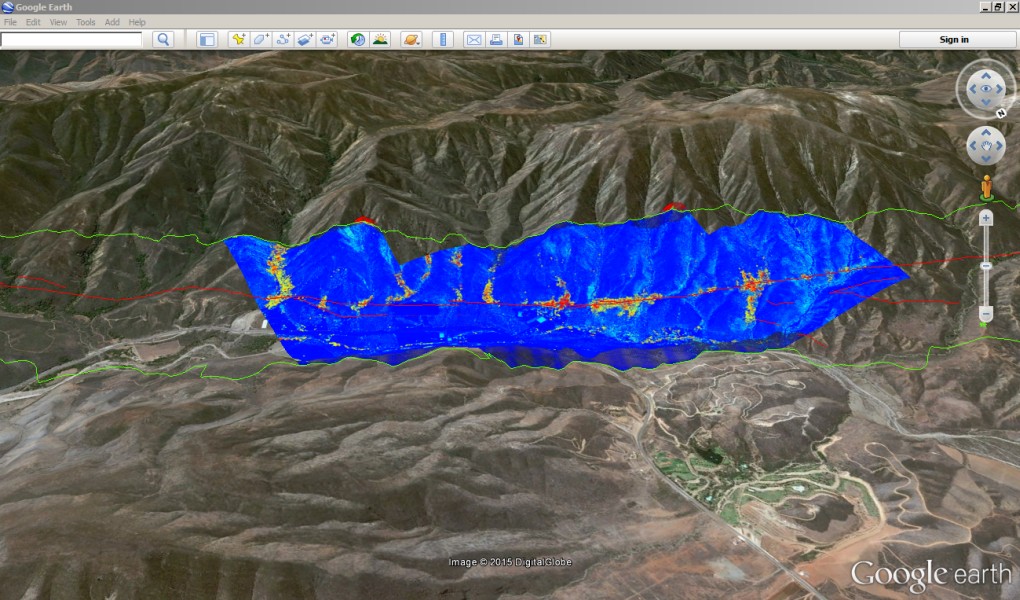Click the zoom in plus button
1020x600 pixels.
coord(986,217)
